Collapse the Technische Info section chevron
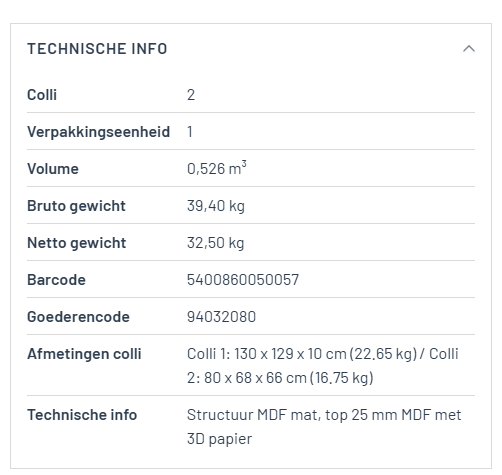Viewport: 502px width, 475px height. coord(469,49)
